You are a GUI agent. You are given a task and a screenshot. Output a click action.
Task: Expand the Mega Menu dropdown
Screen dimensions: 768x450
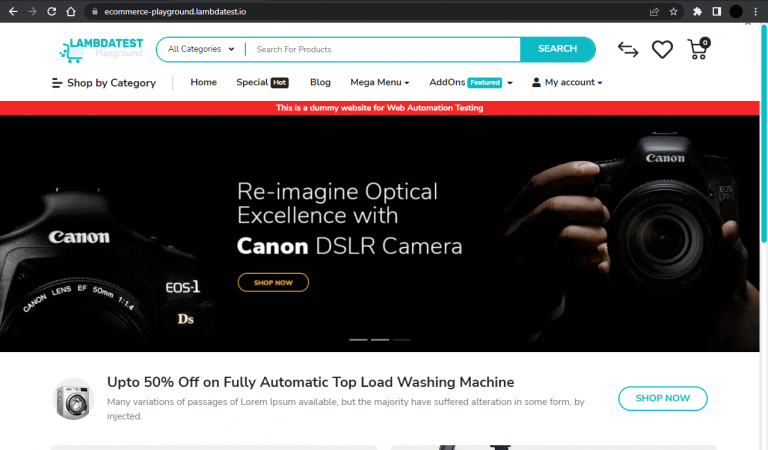pyautogui.click(x=379, y=82)
